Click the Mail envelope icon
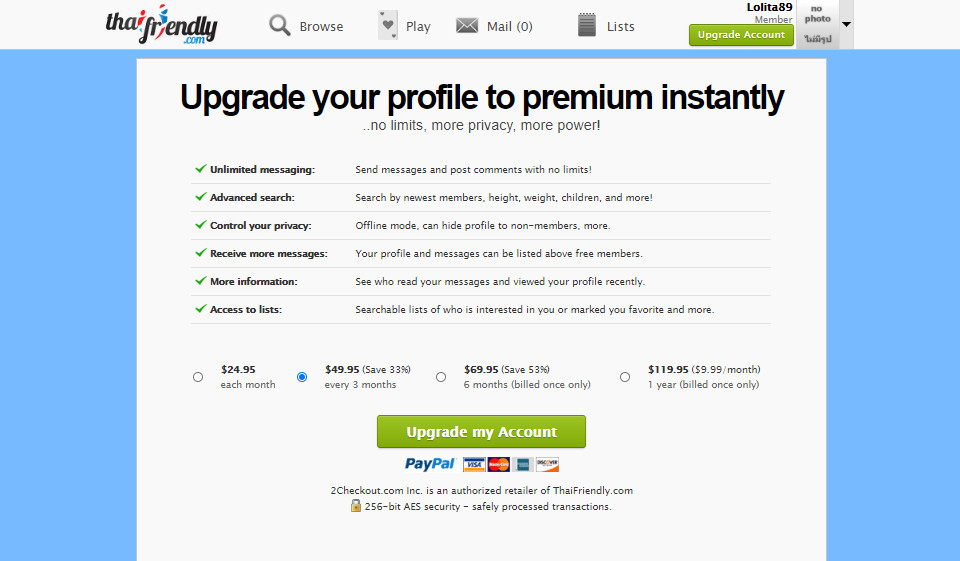Image resolution: width=960 pixels, height=561 pixels. (x=467, y=26)
